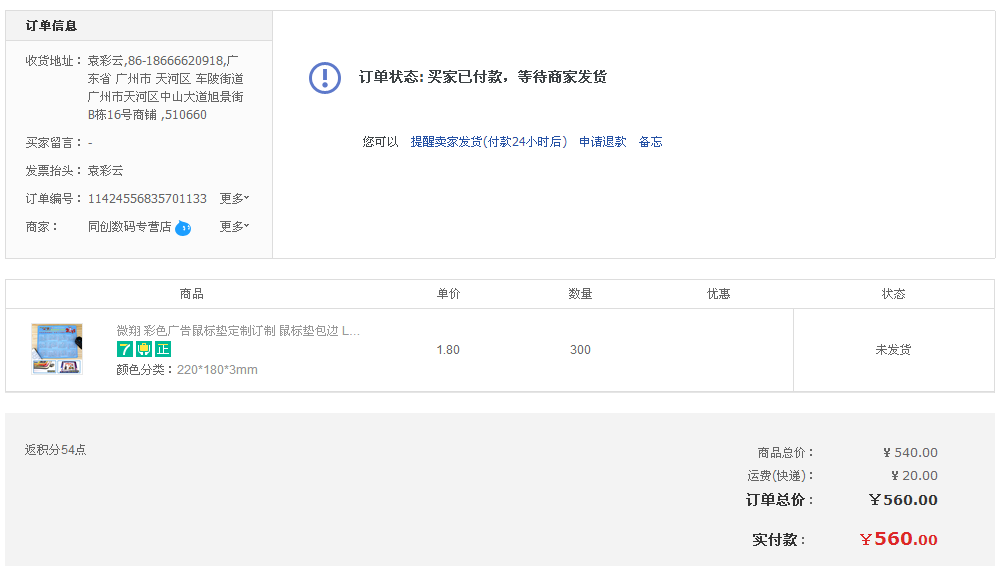Visit the 同创数码专营店 store page
The height and width of the screenshot is (566, 1004).
[129, 227]
